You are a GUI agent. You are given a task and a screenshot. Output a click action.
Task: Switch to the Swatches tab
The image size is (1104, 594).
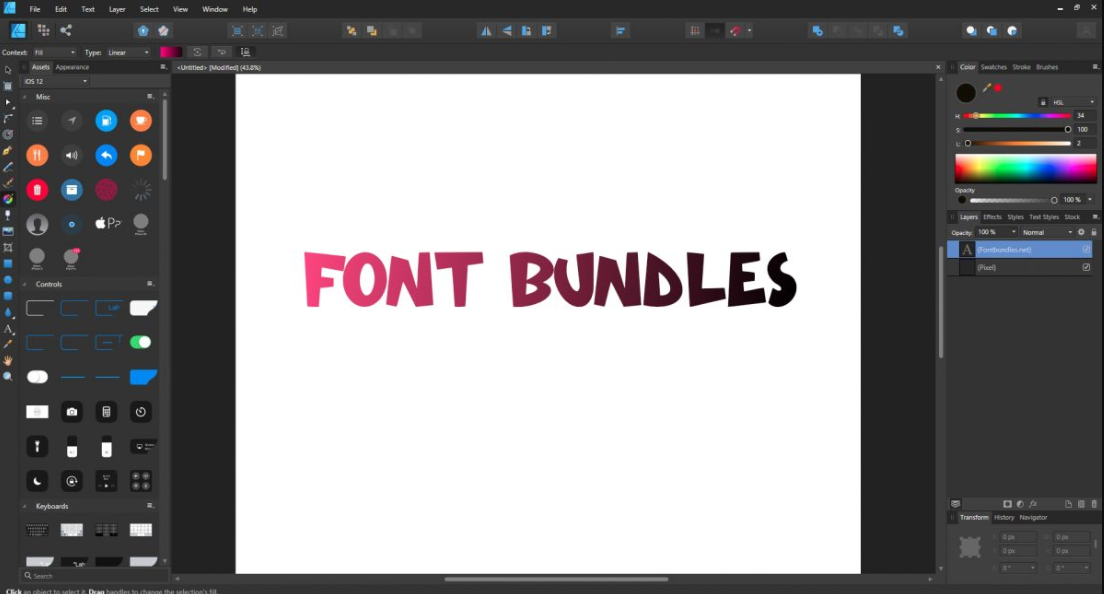click(993, 67)
